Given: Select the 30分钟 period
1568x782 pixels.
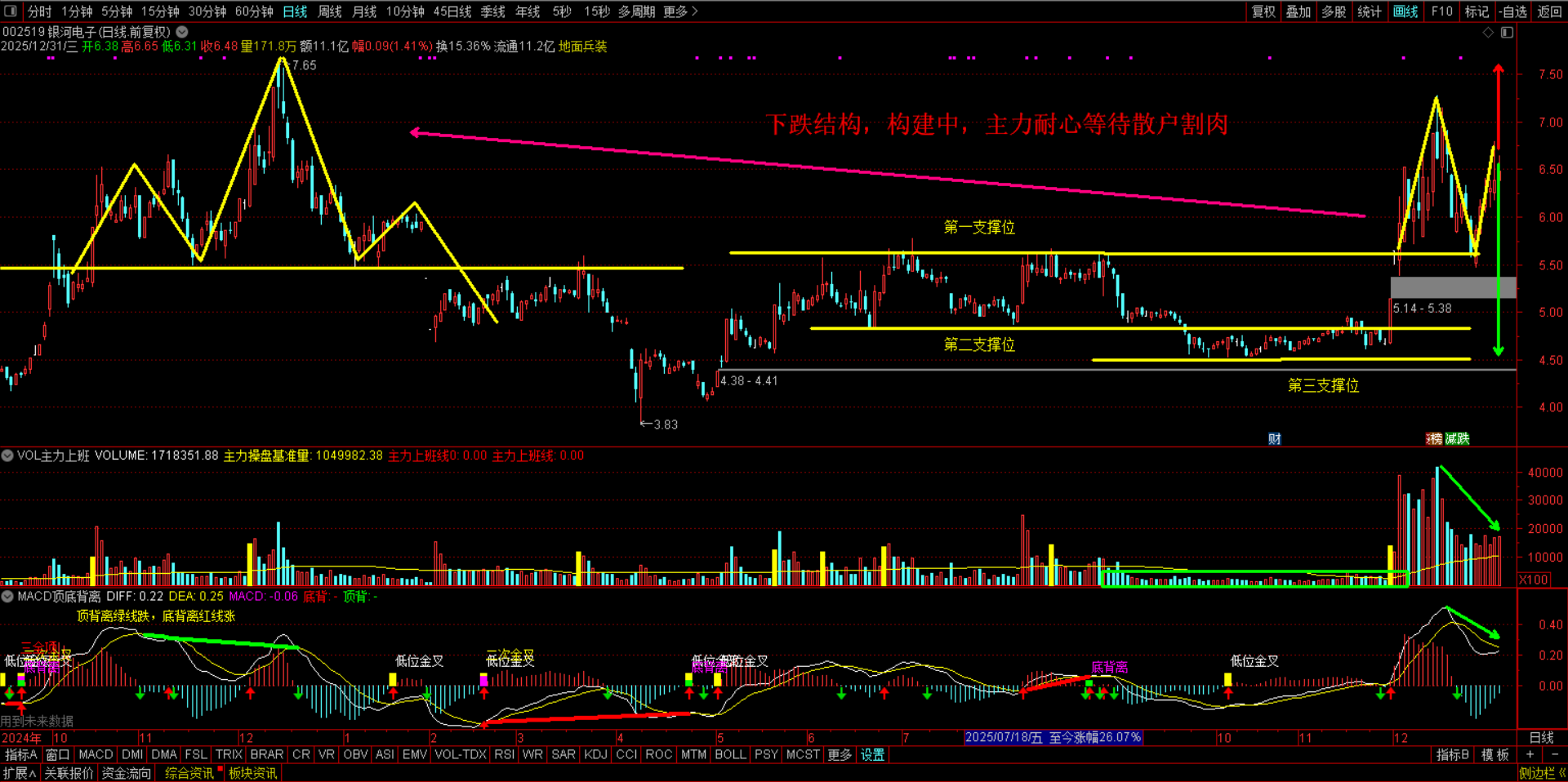Looking at the screenshot, I should pyautogui.click(x=207, y=11).
